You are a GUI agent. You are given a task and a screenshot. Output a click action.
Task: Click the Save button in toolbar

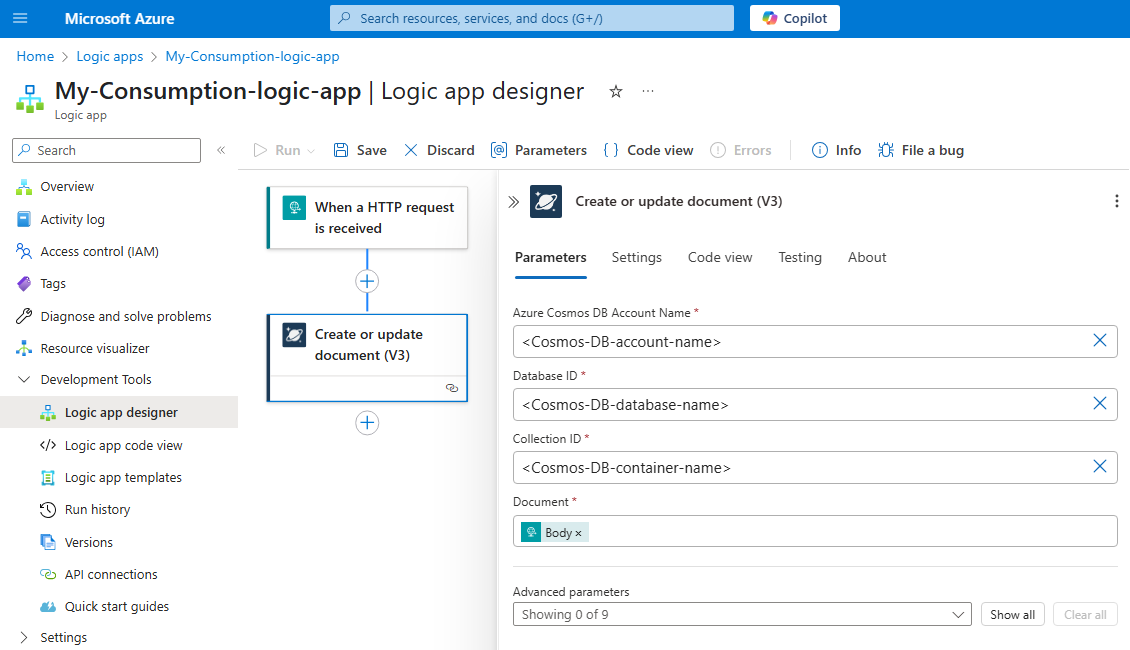[360, 150]
